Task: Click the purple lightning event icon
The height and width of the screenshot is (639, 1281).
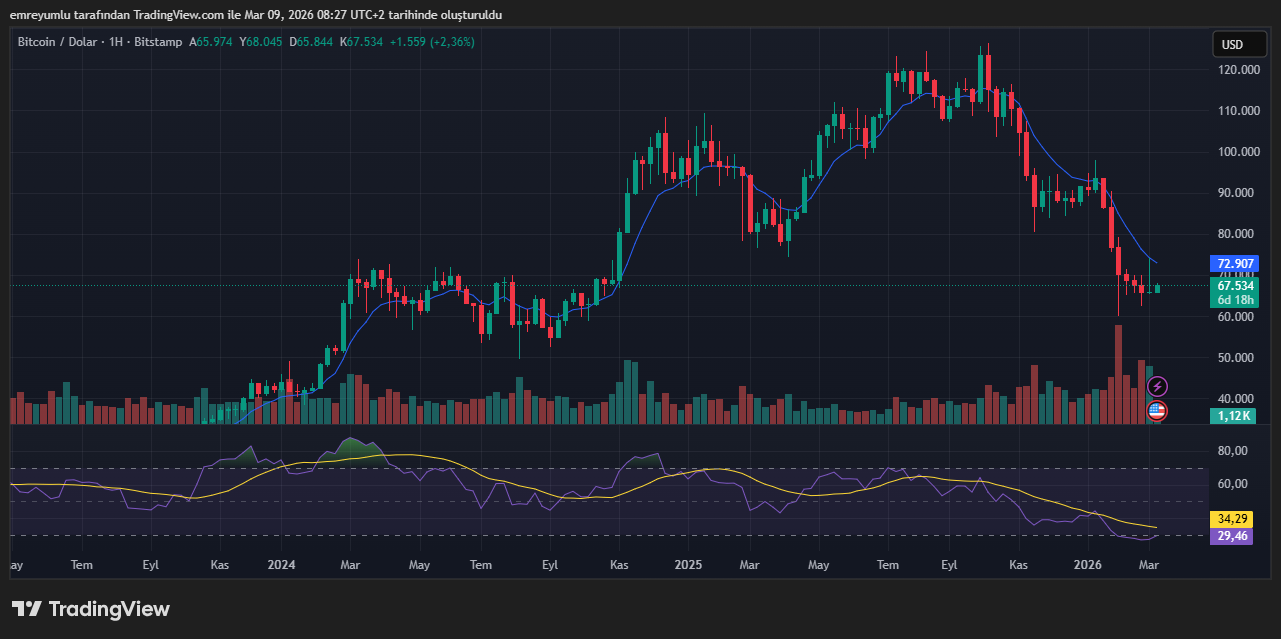Action: (x=1157, y=387)
